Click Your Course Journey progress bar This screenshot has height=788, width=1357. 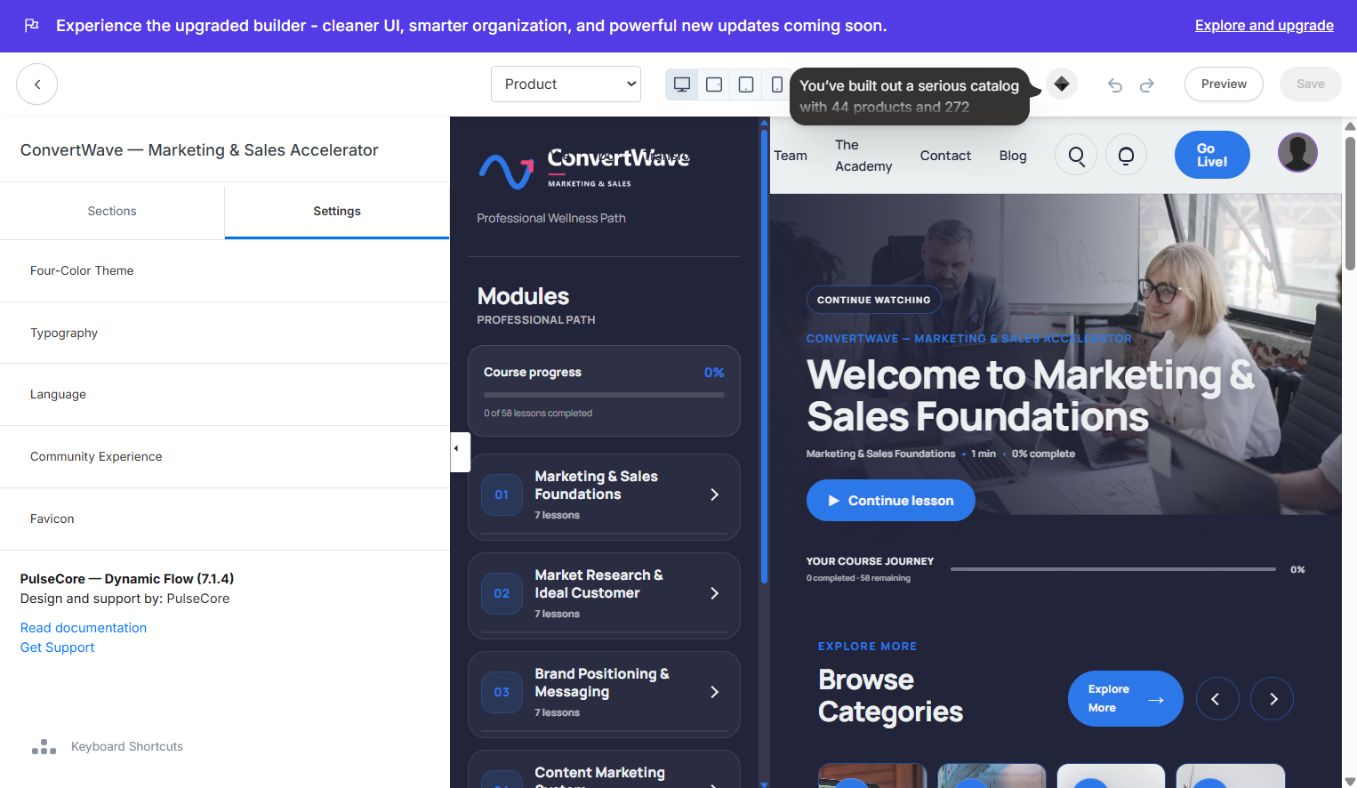pyautogui.click(x=1113, y=569)
